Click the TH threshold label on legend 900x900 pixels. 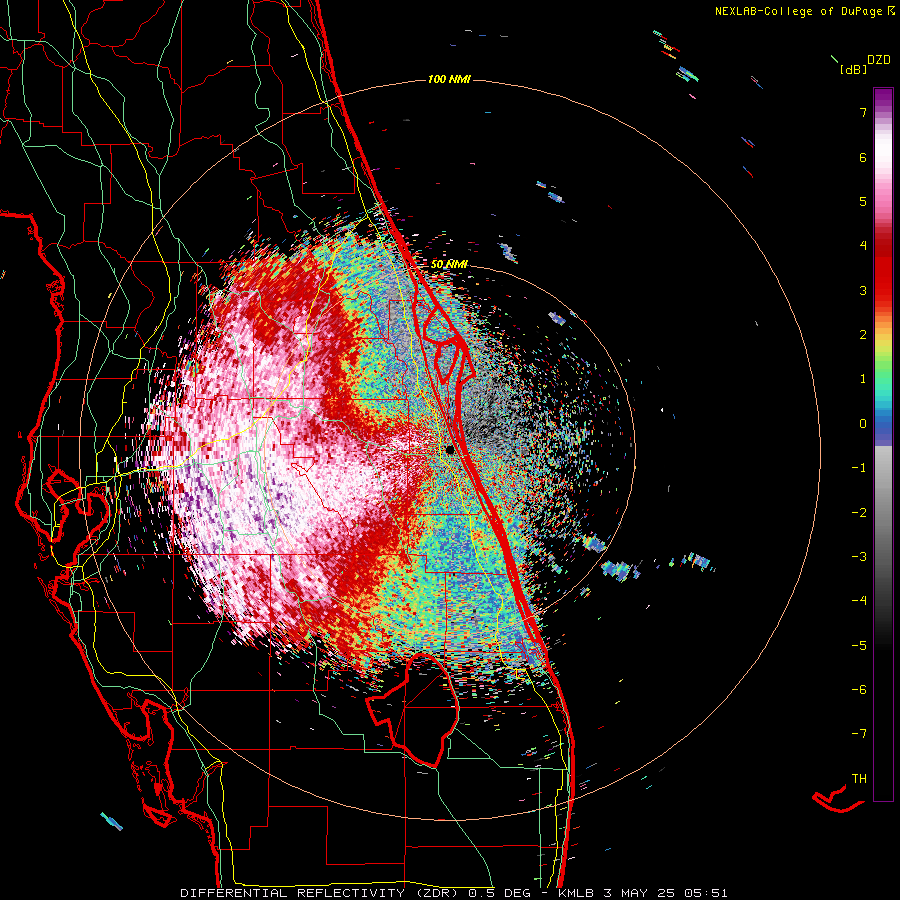coord(859,779)
